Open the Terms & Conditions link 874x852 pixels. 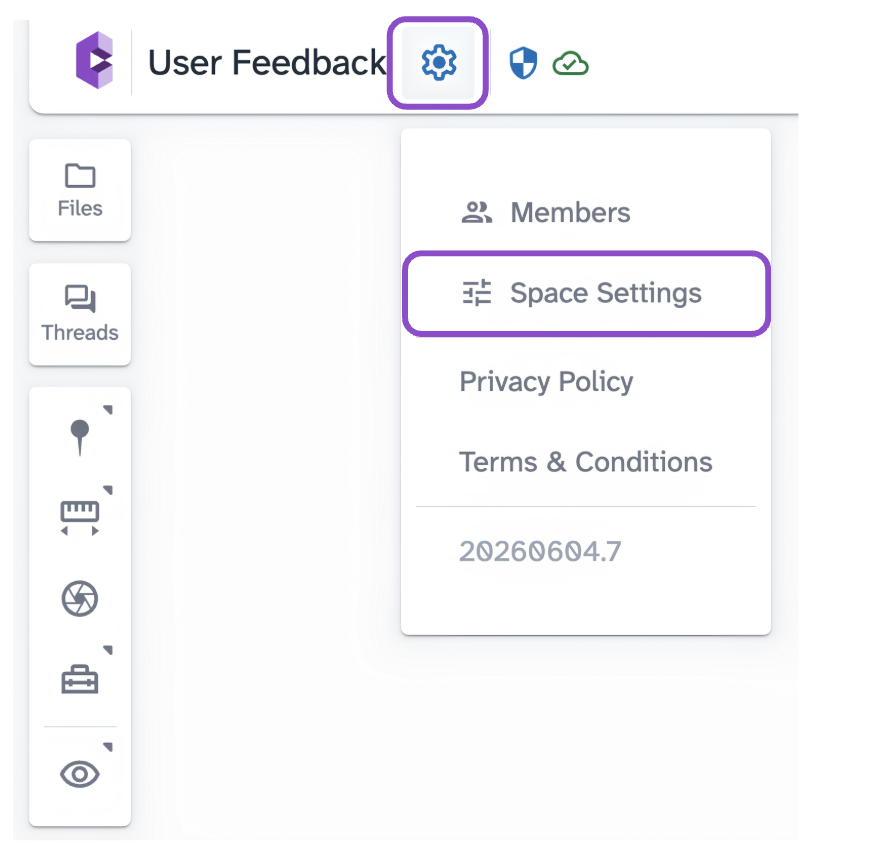(586, 462)
